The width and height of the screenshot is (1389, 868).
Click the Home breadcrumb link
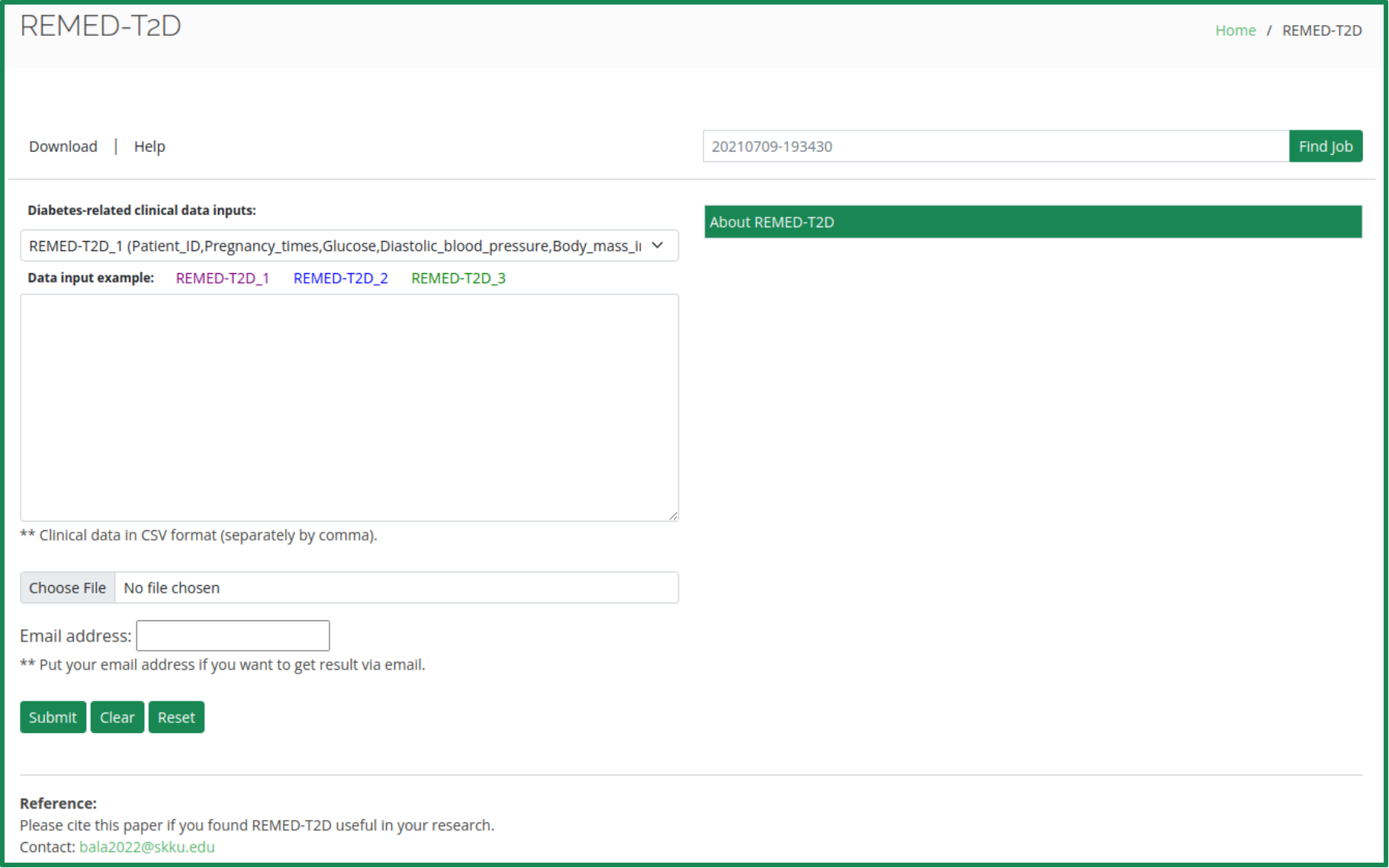(x=1235, y=31)
